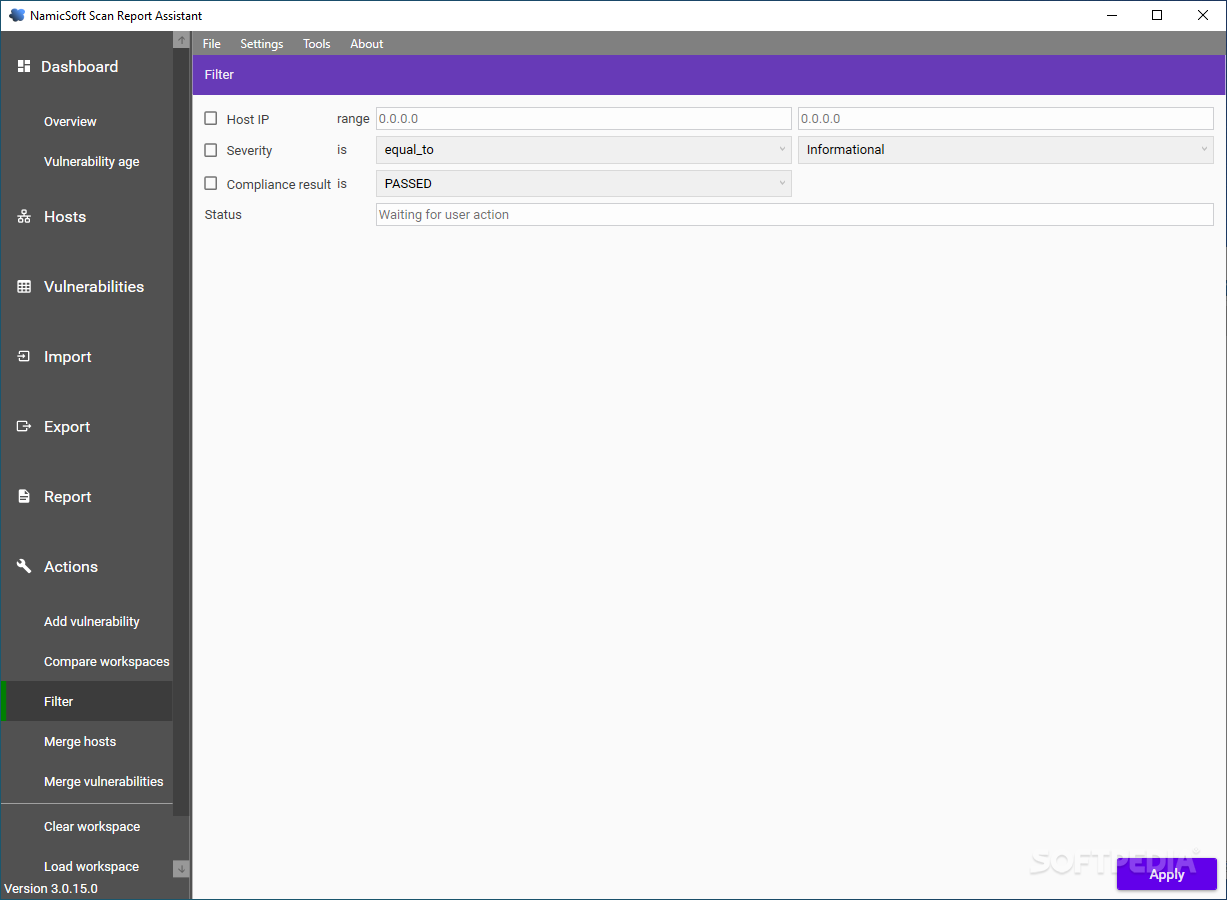
Task: Click the Vulnerabilities section label
Action: coord(94,287)
